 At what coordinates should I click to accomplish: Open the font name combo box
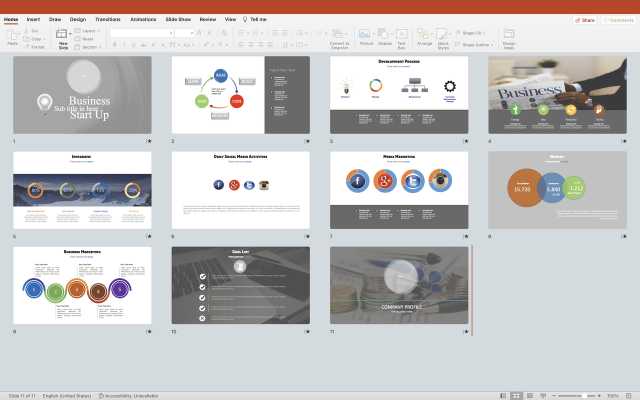[140, 32]
